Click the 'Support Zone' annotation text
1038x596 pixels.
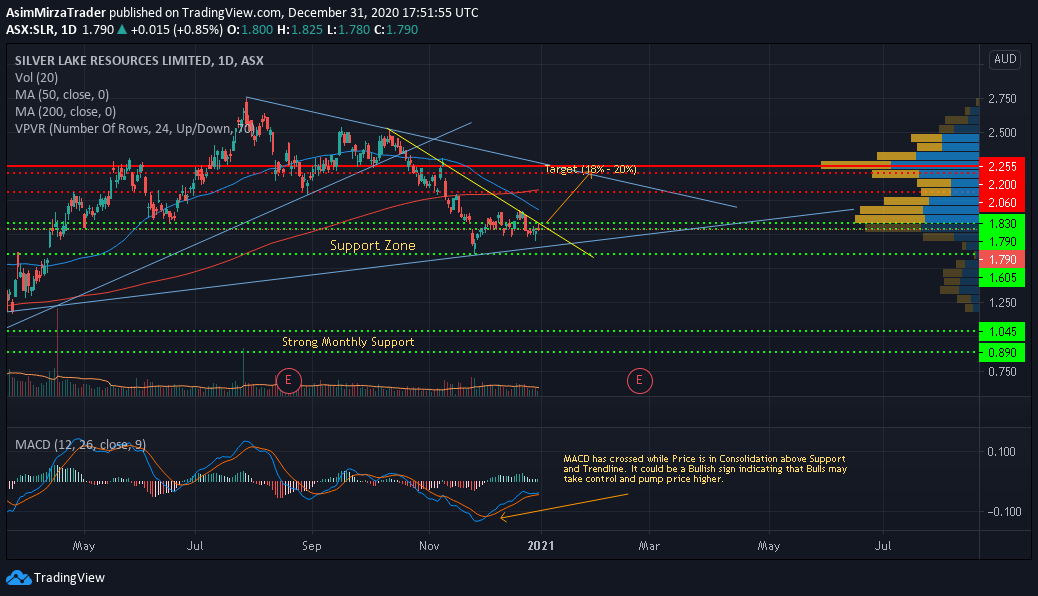pos(373,246)
